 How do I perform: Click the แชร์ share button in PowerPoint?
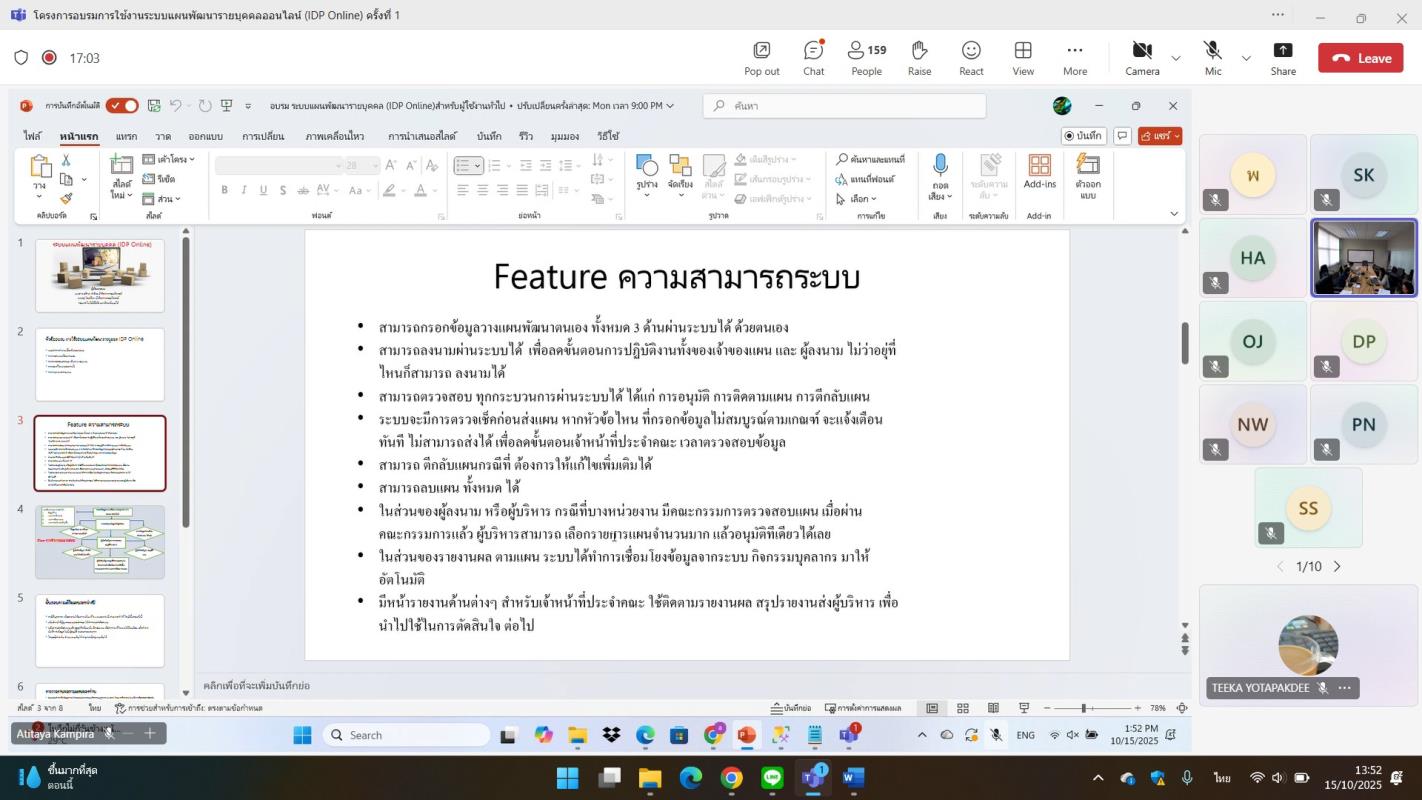(x=1159, y=136)
